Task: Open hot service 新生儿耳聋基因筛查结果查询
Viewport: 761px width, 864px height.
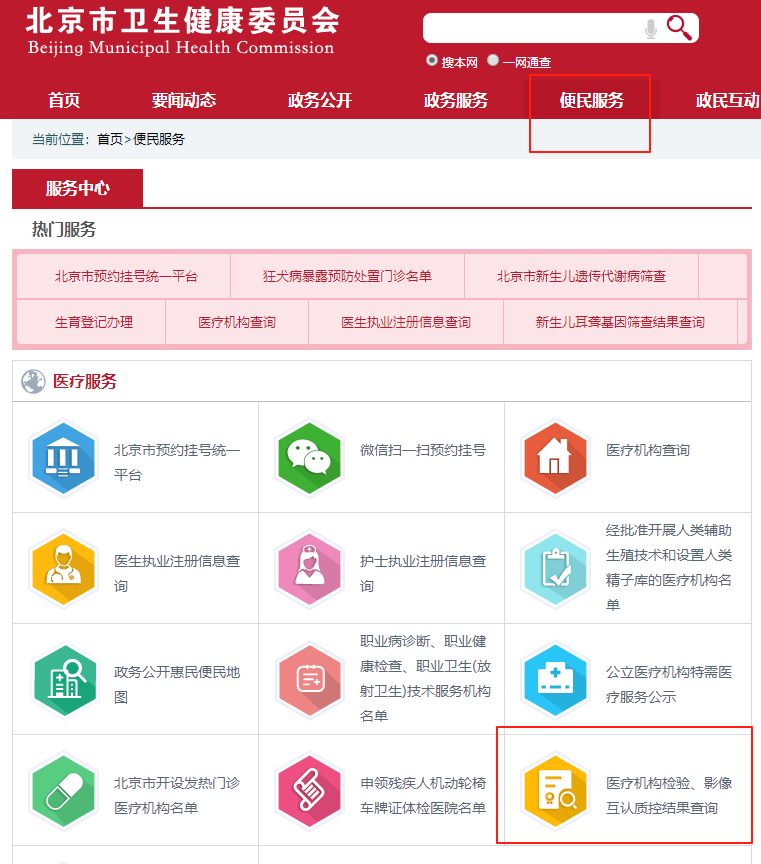Action: [x=620, y=322]
